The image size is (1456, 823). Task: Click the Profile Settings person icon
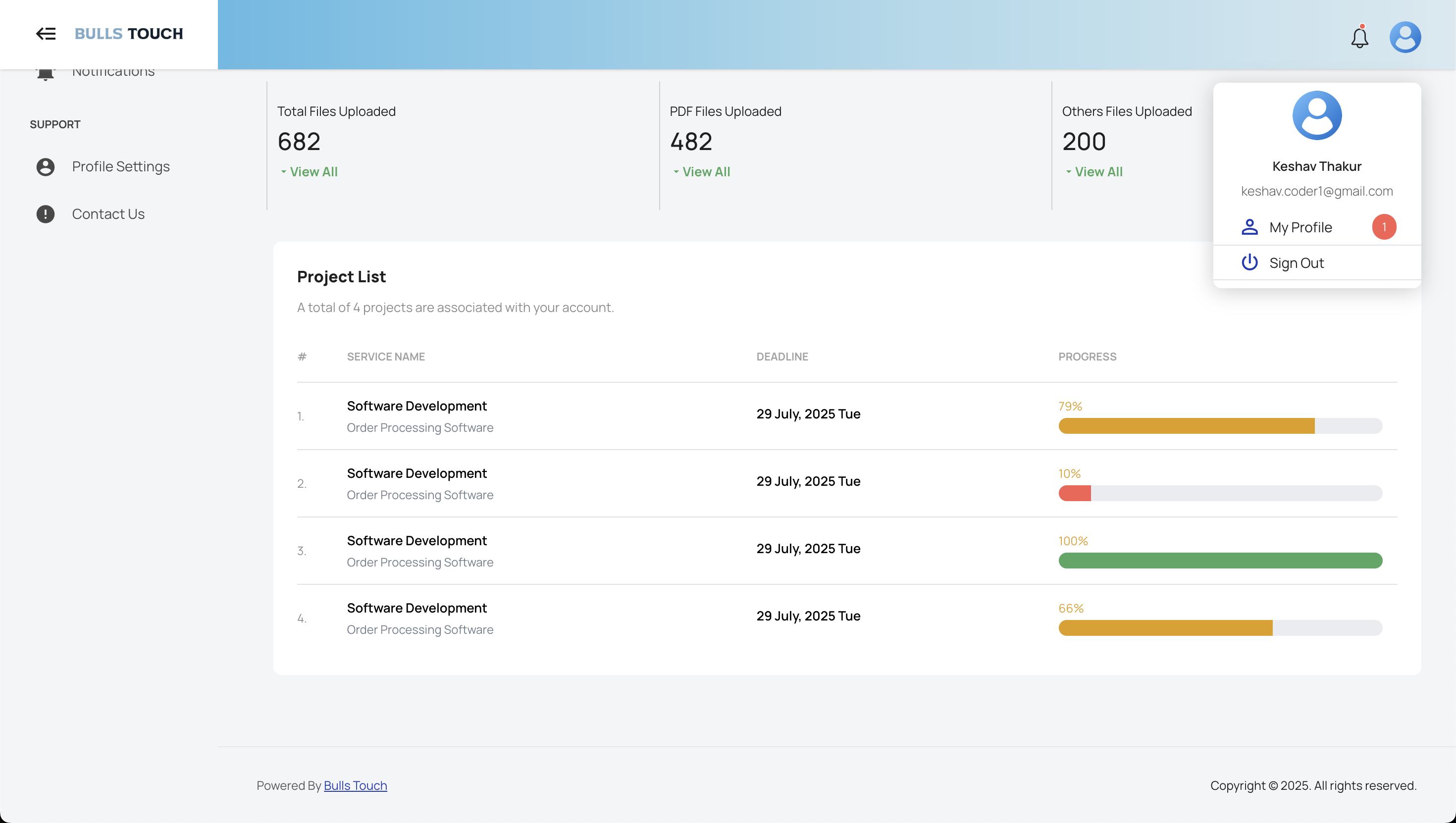(x=45, y=167)
